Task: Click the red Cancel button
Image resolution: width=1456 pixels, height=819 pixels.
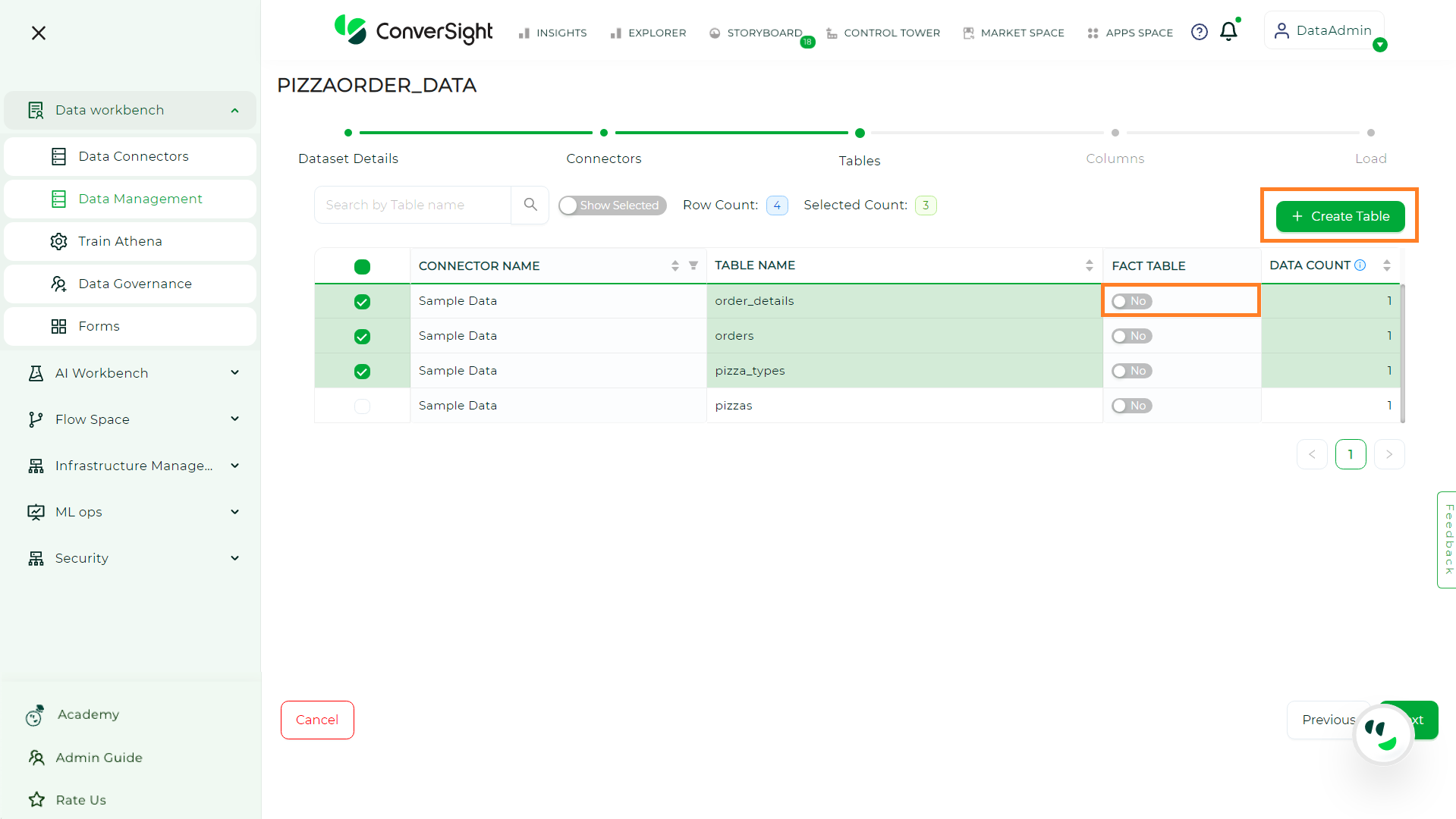Action: coord(317,720)
